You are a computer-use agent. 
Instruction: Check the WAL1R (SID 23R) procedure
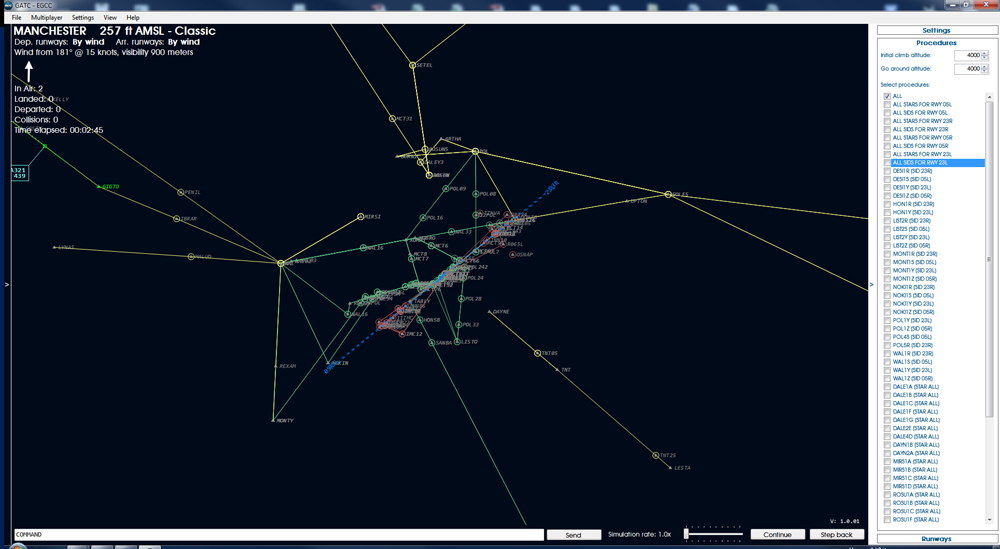[887, 354]
